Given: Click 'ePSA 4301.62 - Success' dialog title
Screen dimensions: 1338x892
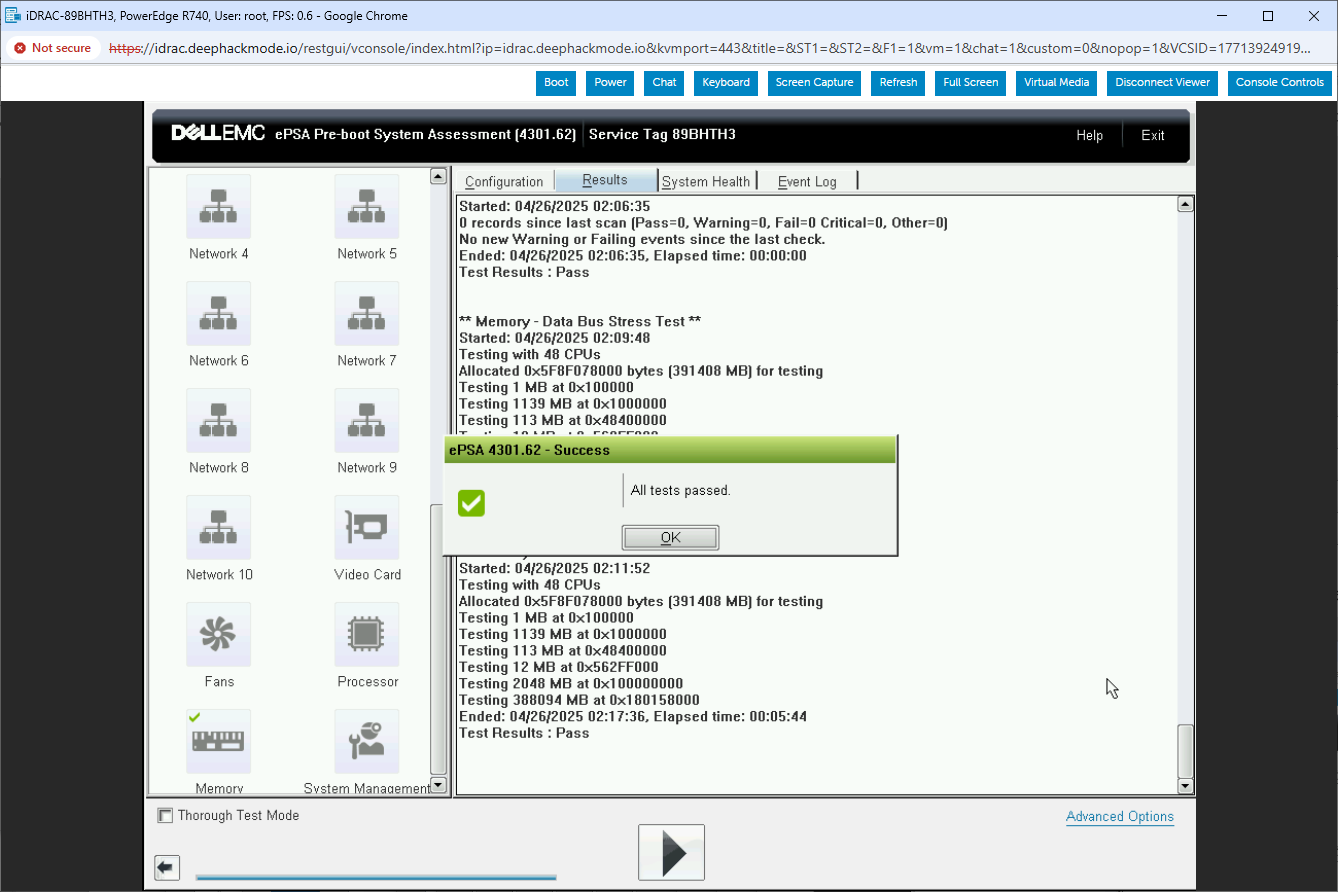Looking at the screenshot, I should (529, 450).
